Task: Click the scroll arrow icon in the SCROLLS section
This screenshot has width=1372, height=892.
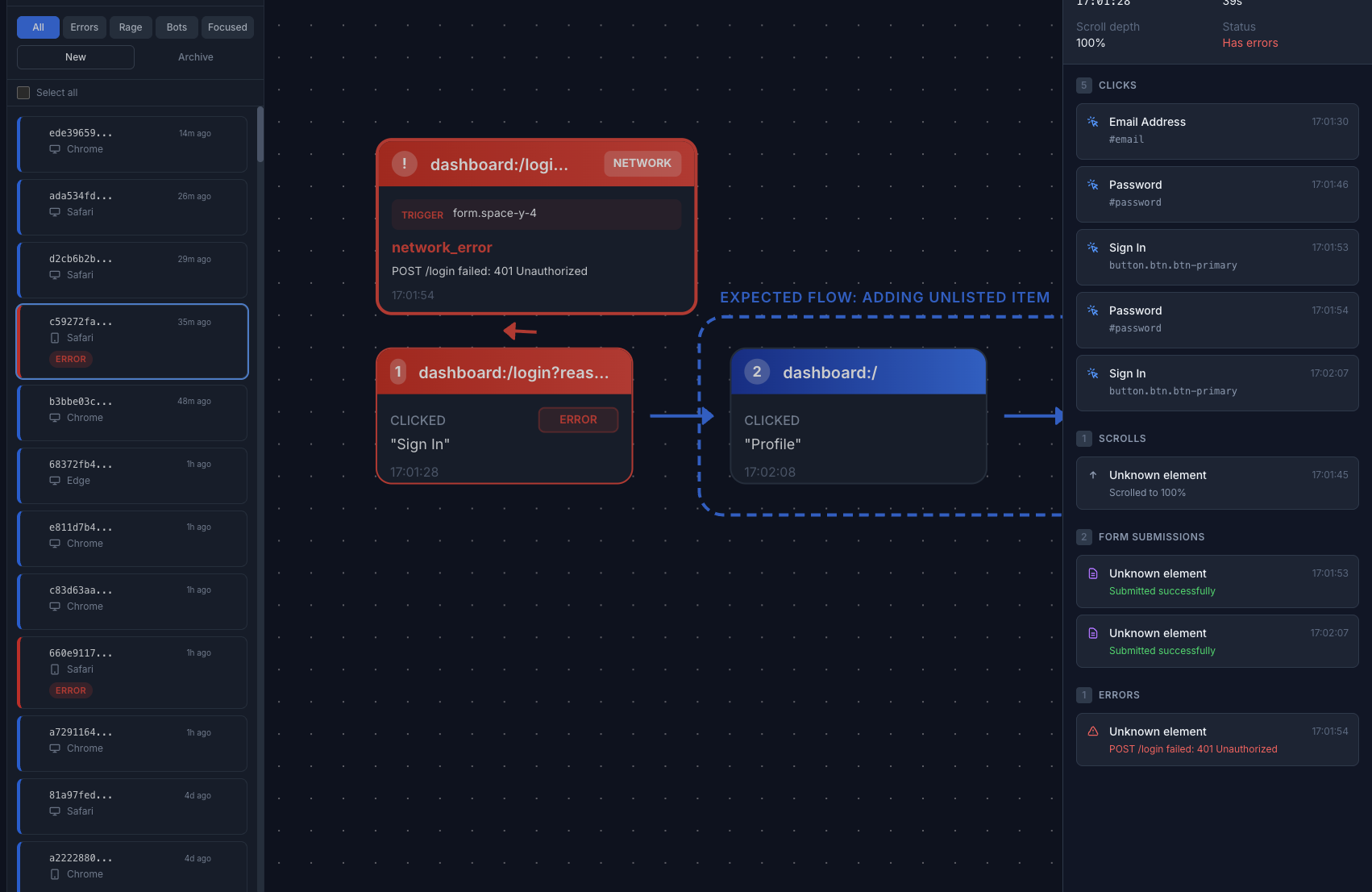Action: click(x=1093, y=475)
